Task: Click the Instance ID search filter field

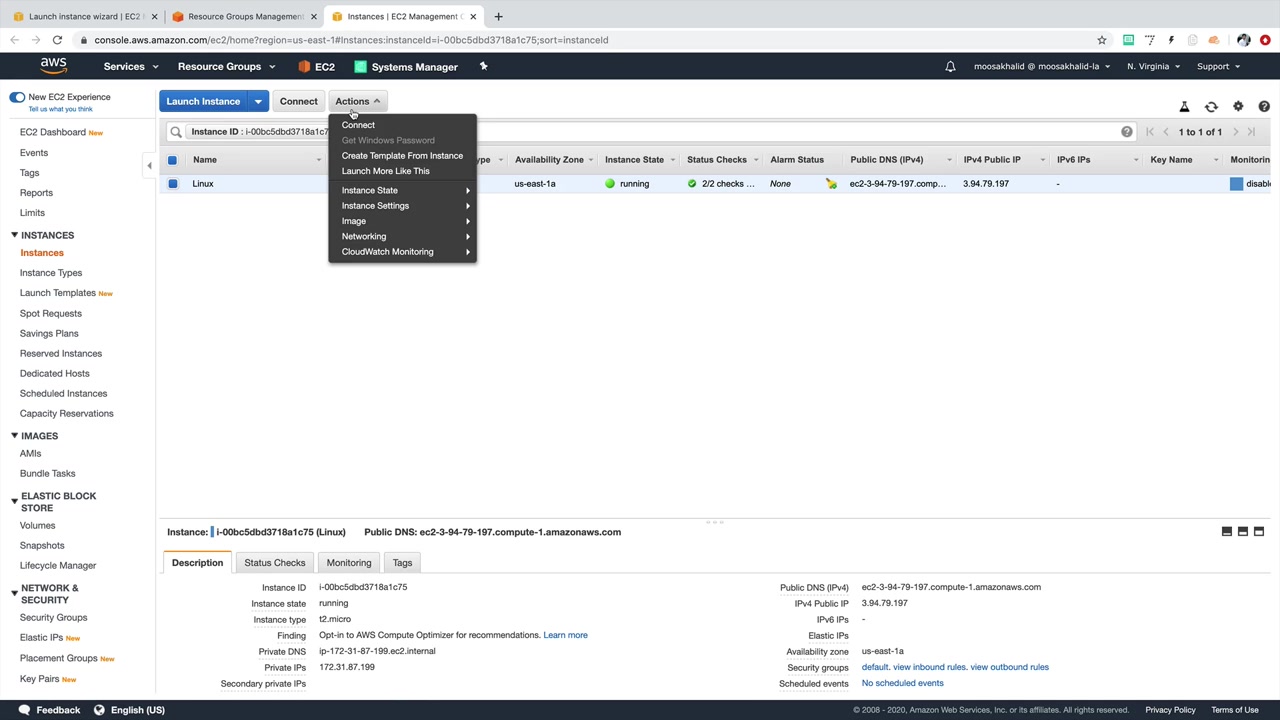Action: click(650, 132)
